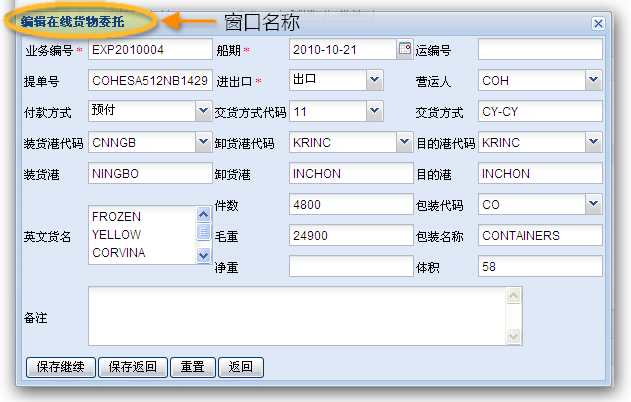Click the empty 净重 field
This screenshot has width=631, height=402.
(x=351, y=266)
